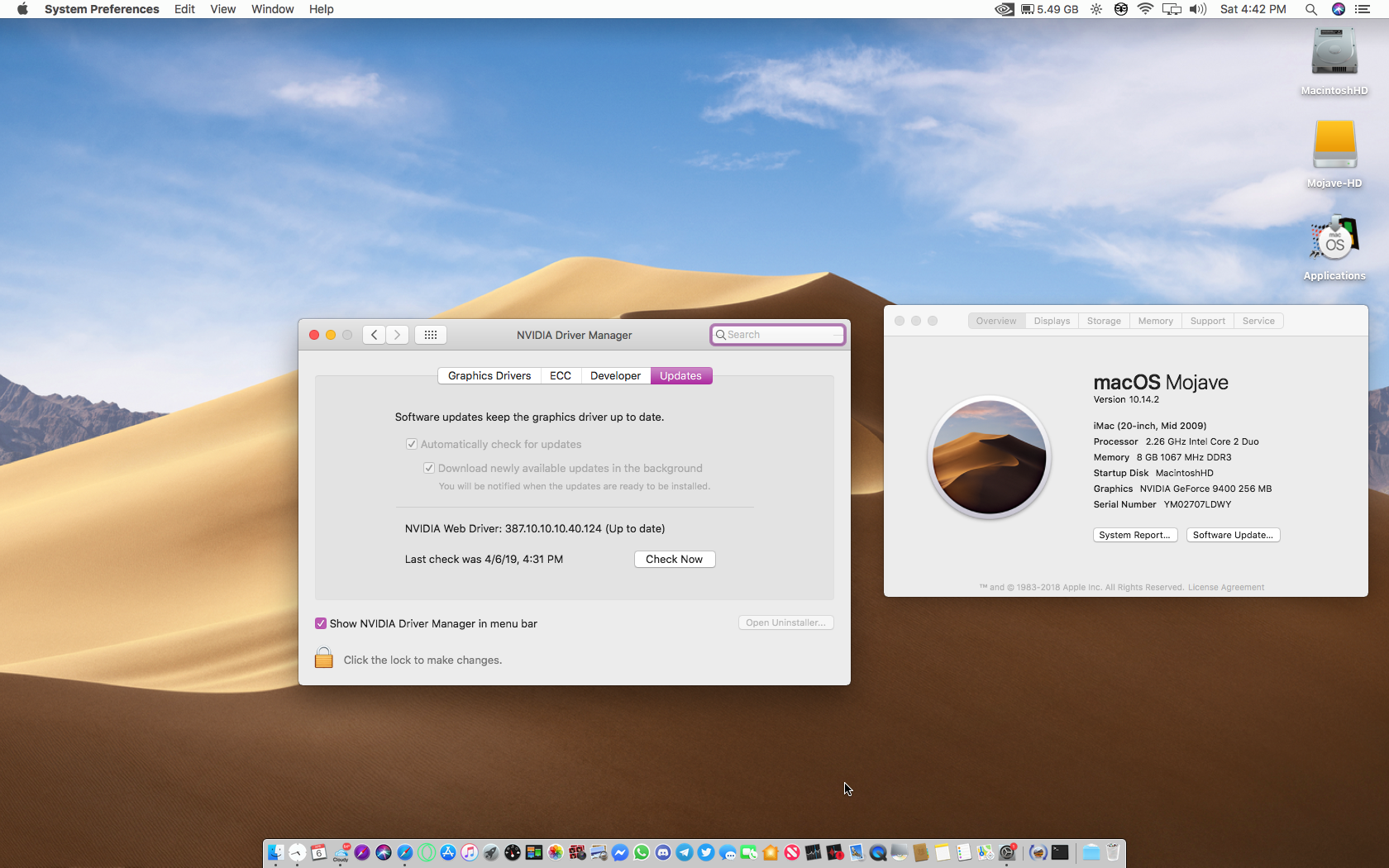Open Launchpad rocket icon in Dock
Image resolution: width=1389 pixels, height=868 pixels.
pos(491,852)
